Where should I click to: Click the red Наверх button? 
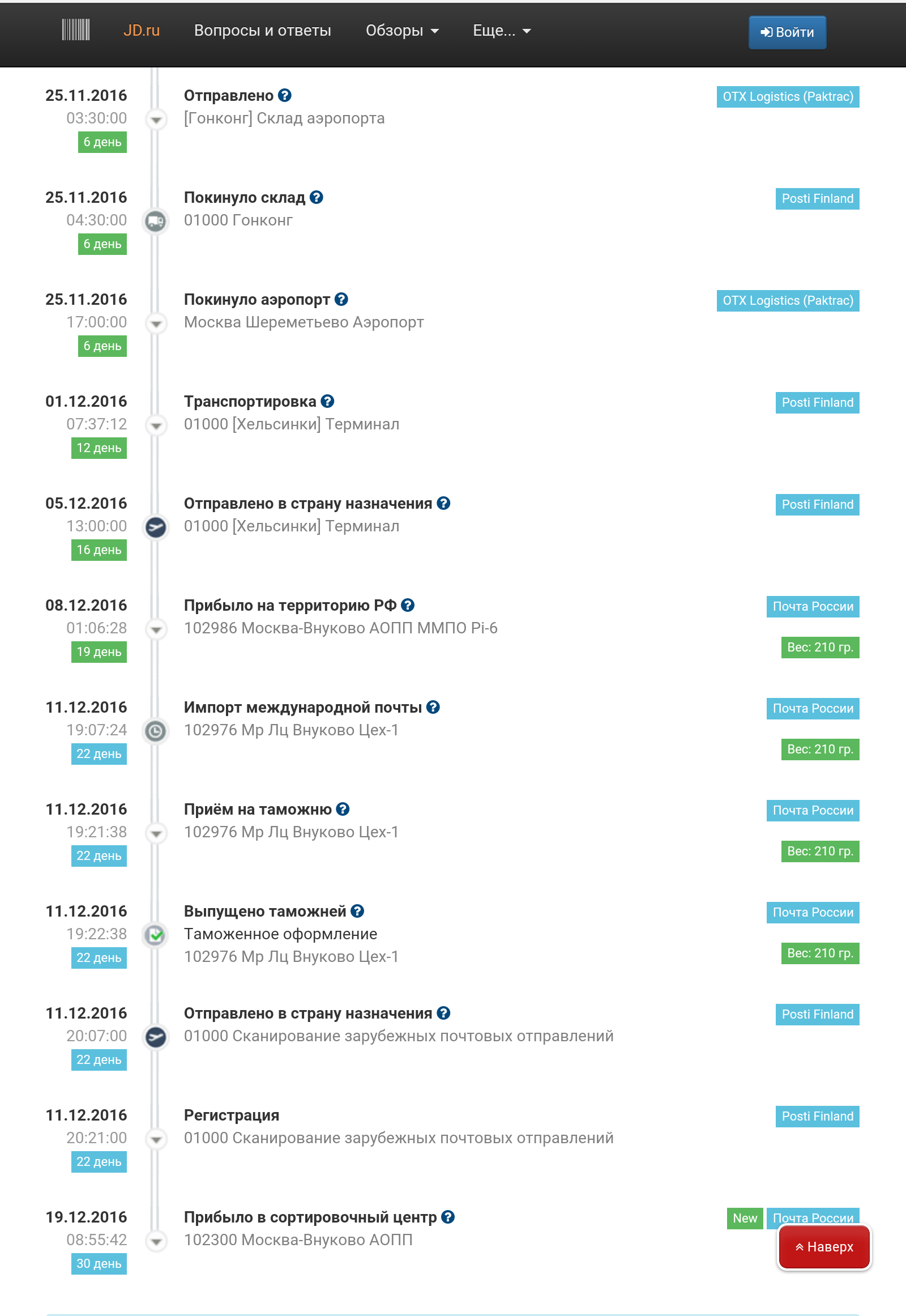coord(824,1246)
